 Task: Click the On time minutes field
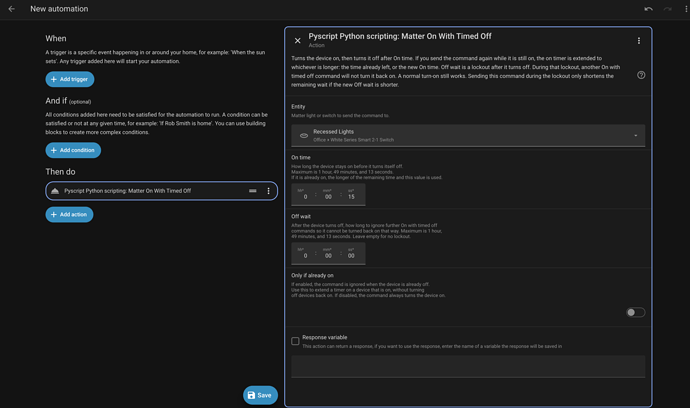coord(328,195)
